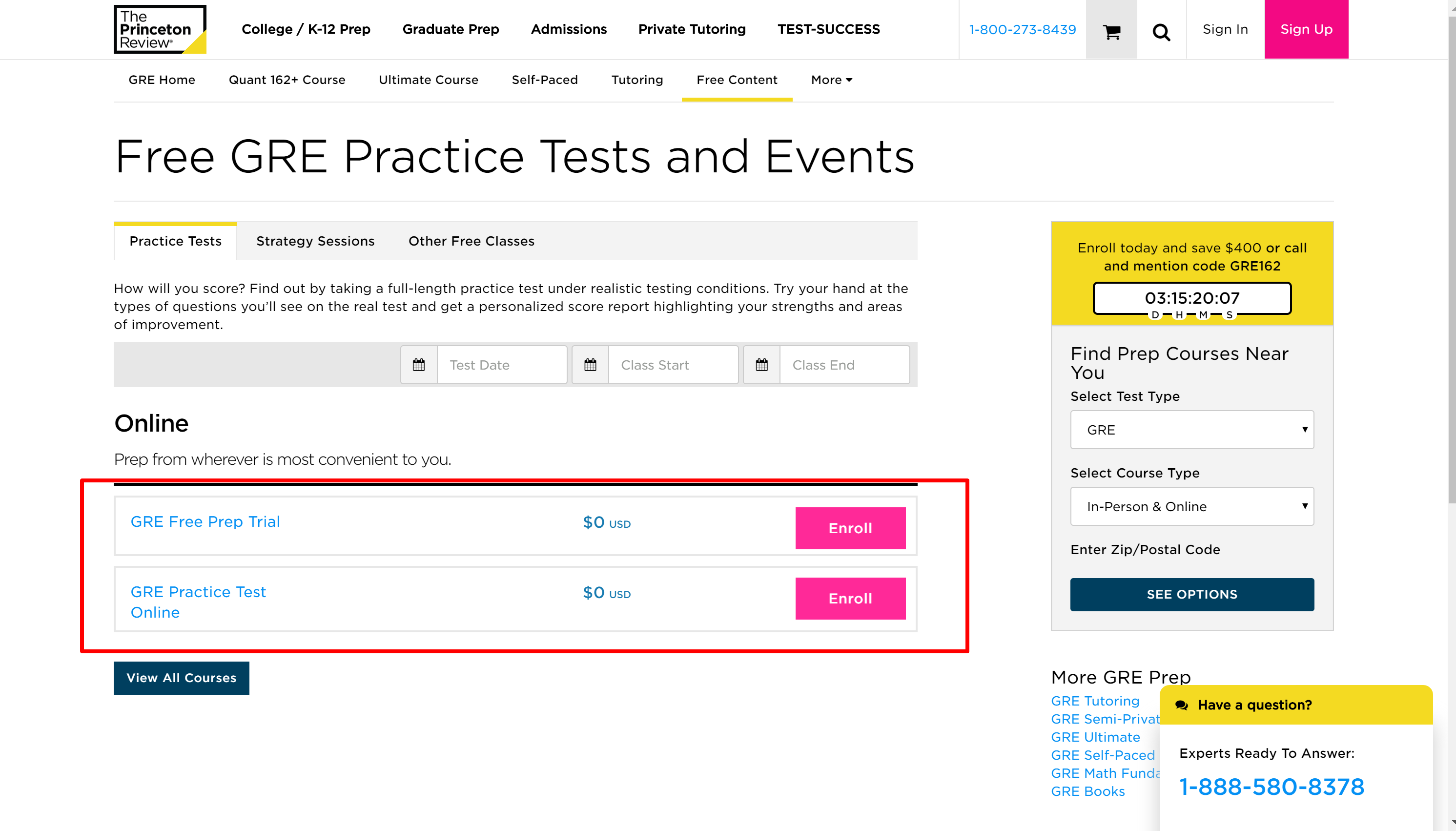The height and width of the screenshot is (831, 1456).
Task: Open the shopping cart
Action: [x=1111, y=31]
